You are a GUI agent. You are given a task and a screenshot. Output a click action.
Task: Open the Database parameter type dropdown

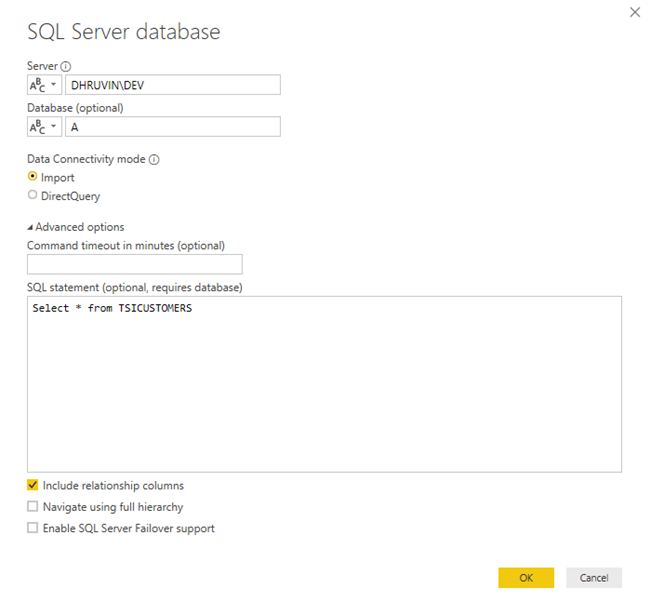tap(53, 127)
